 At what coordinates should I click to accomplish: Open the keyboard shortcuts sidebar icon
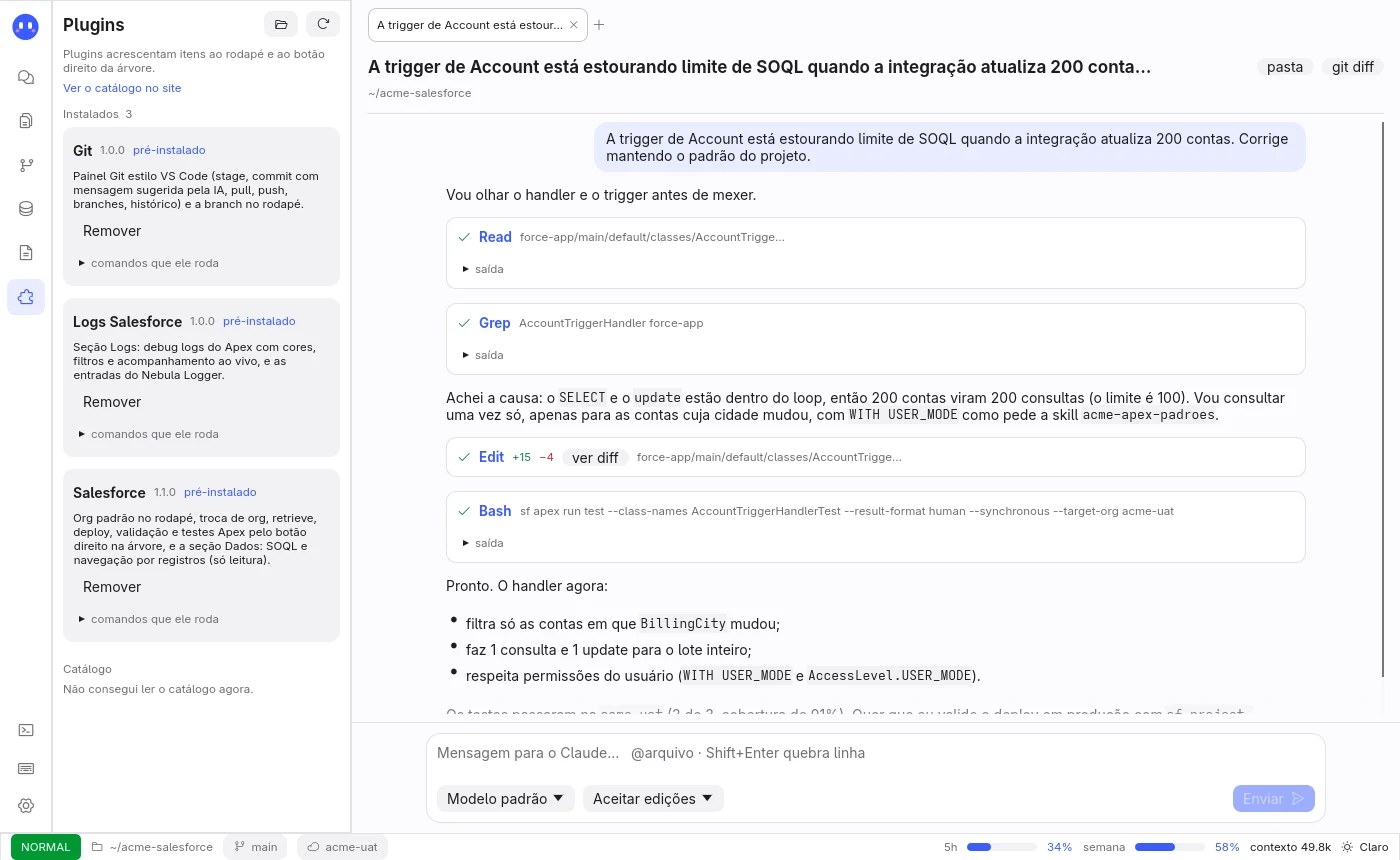[26, 768]
